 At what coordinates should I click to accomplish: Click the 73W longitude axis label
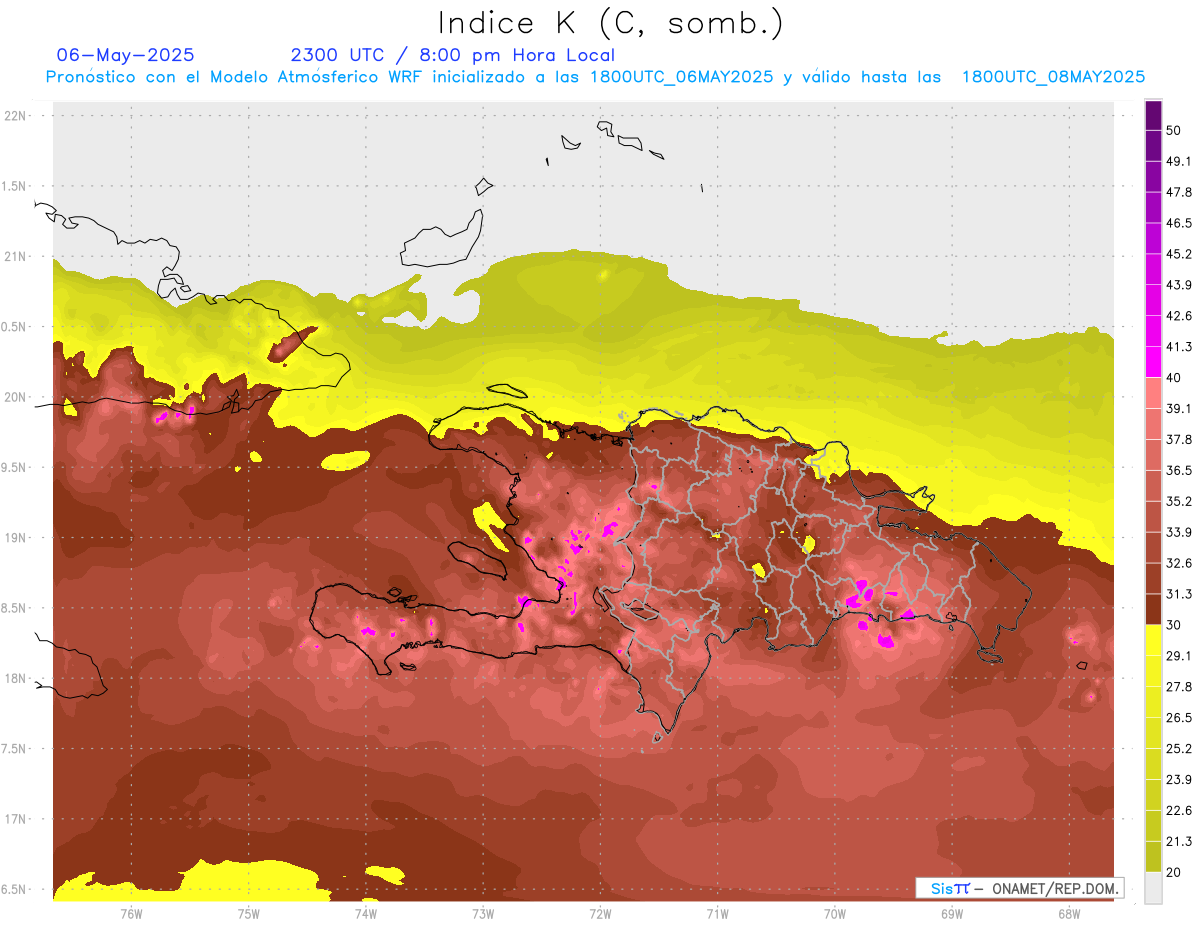(483, 913)
